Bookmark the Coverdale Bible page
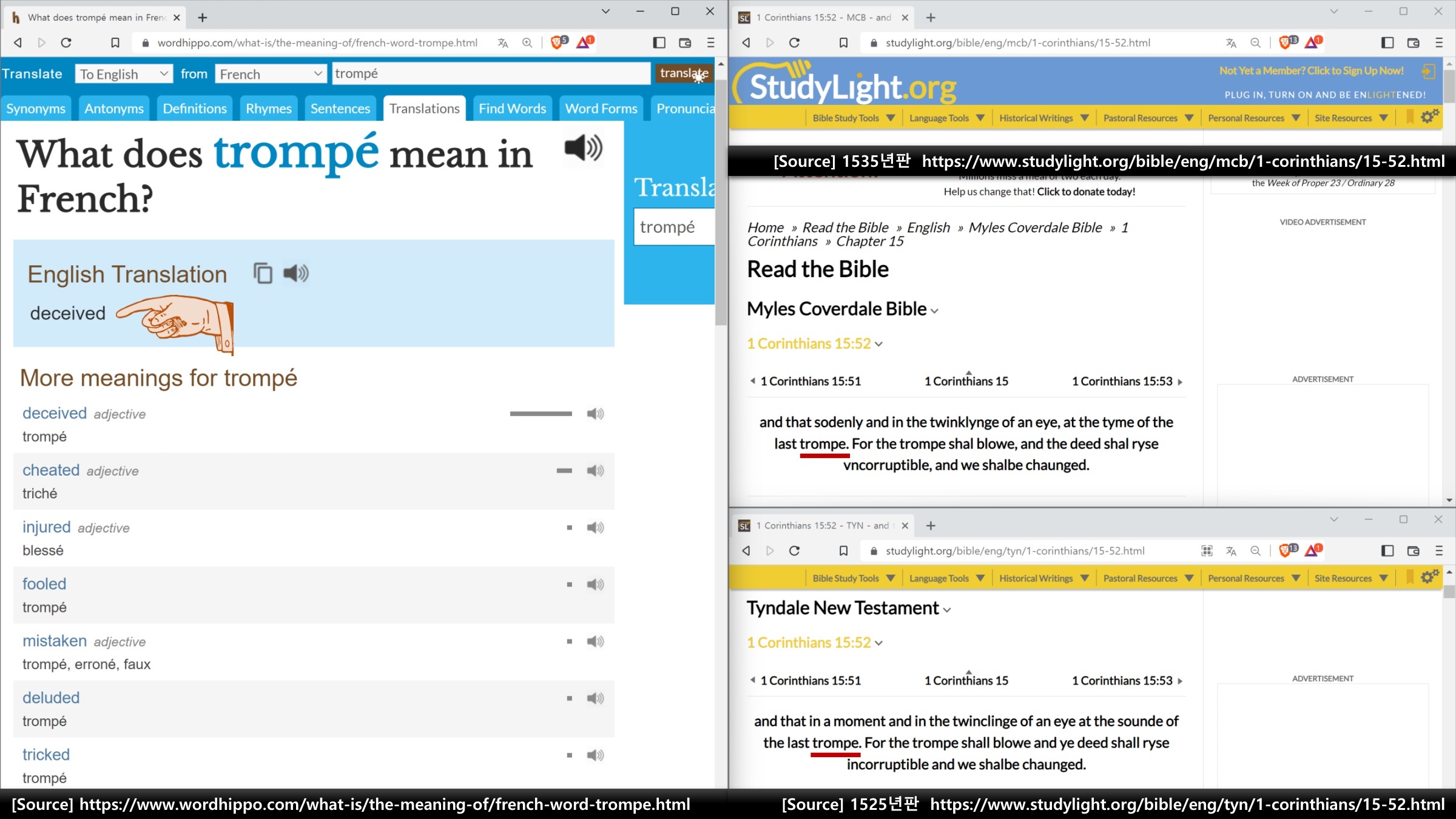 point(843,42)
